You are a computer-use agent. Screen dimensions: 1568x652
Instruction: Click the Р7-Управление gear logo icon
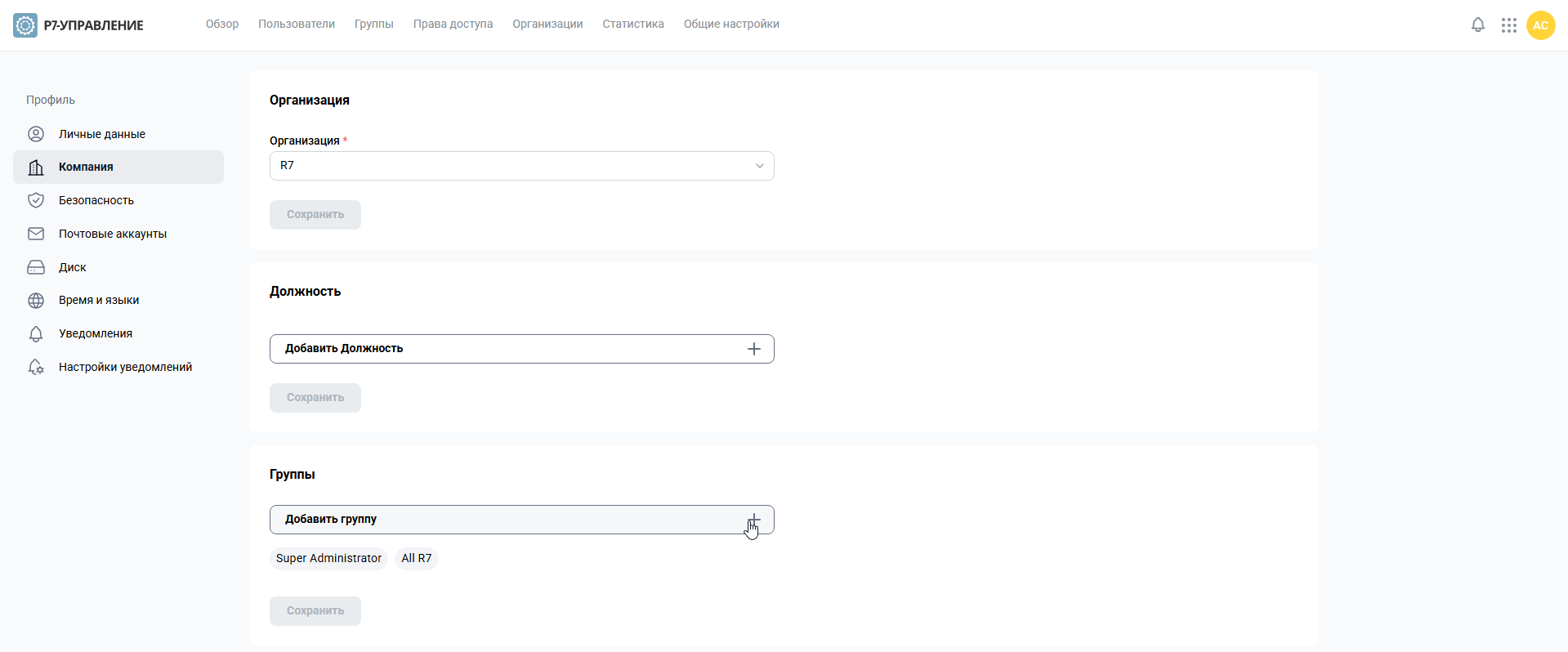click(25, 25)
